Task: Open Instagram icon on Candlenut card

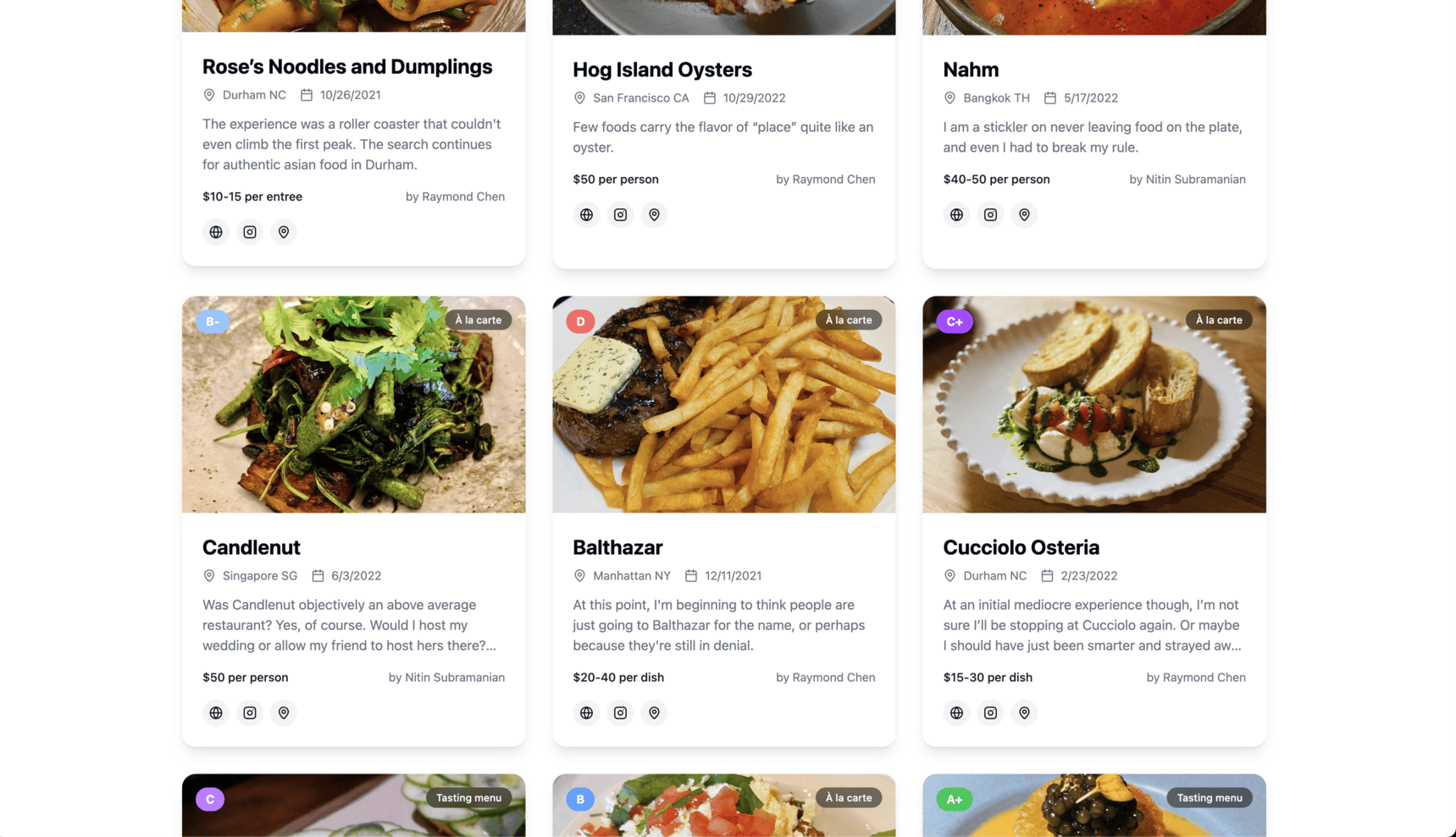Action: (250, 712)
